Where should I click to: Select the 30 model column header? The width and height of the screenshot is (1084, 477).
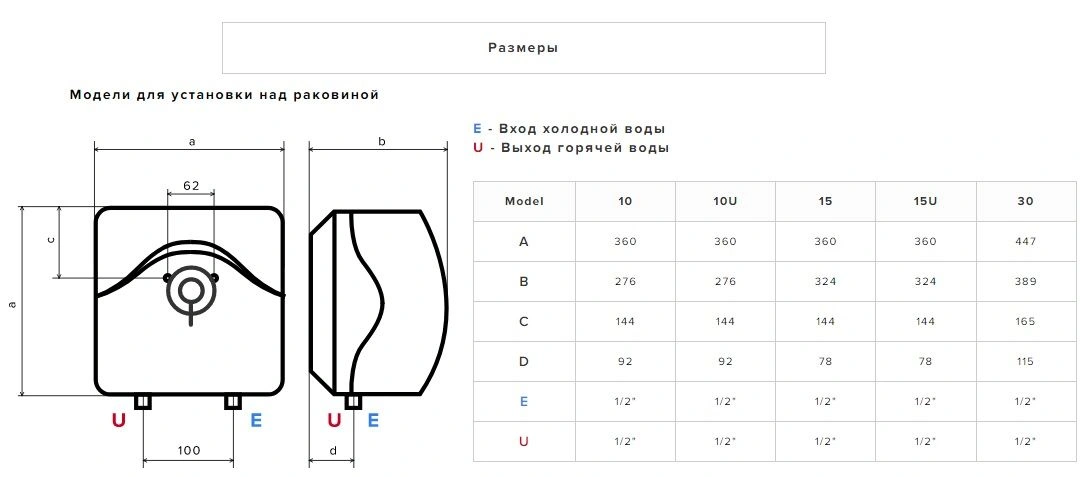click(1026, 201)
